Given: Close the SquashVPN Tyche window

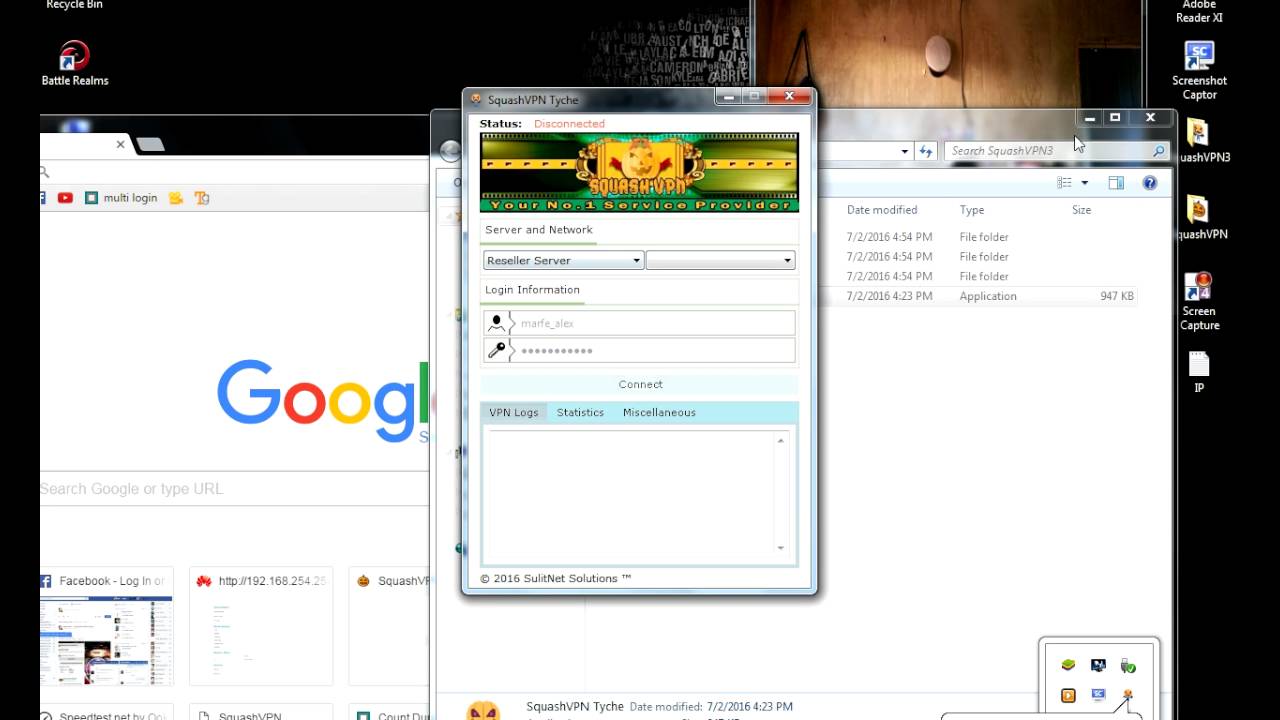Looking at the screenshot, I should [x=789, y=97].
